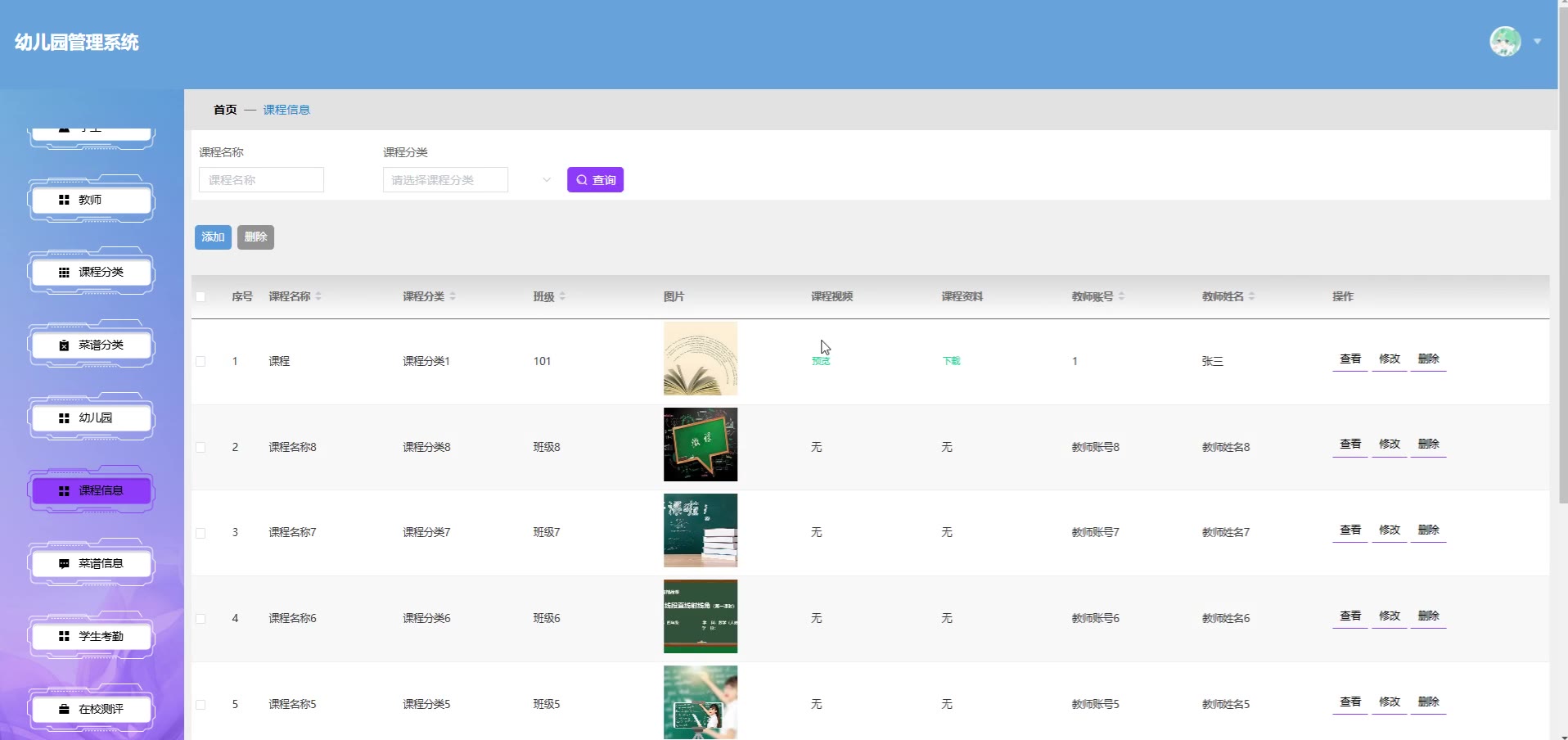Click the chat icon beside 菜谱信息
This screenshot has height=740, width=1568.
[64, 564]
